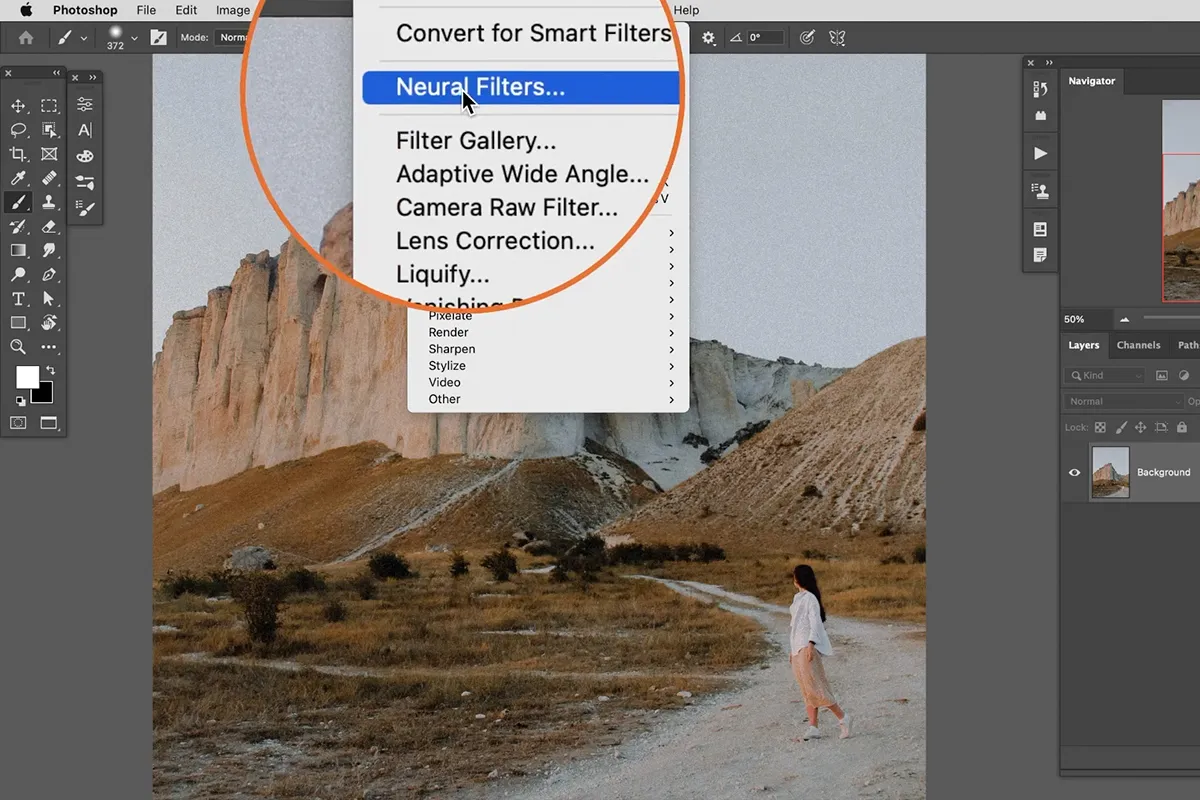The image size is (1200, 800).
Task: Open the Notes panel icon
Action: click(1040, 255)
